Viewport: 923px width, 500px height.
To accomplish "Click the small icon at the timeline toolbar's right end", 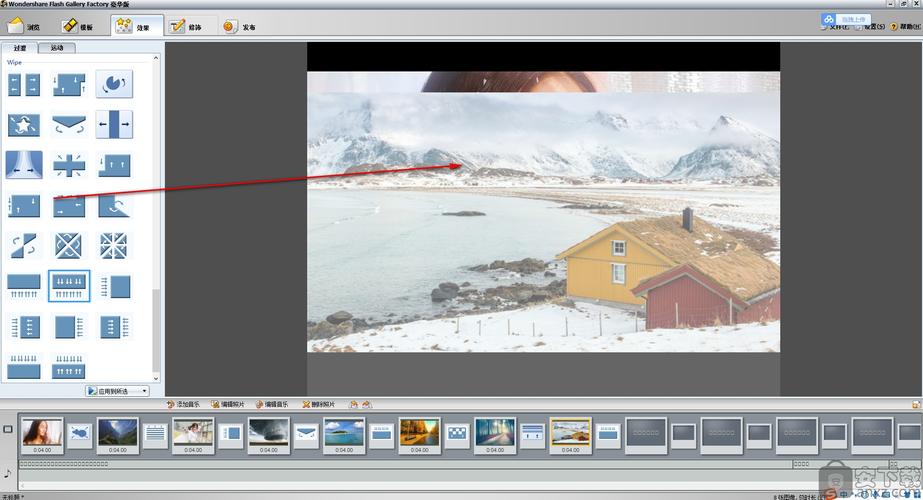I will [x=916, y=405].
